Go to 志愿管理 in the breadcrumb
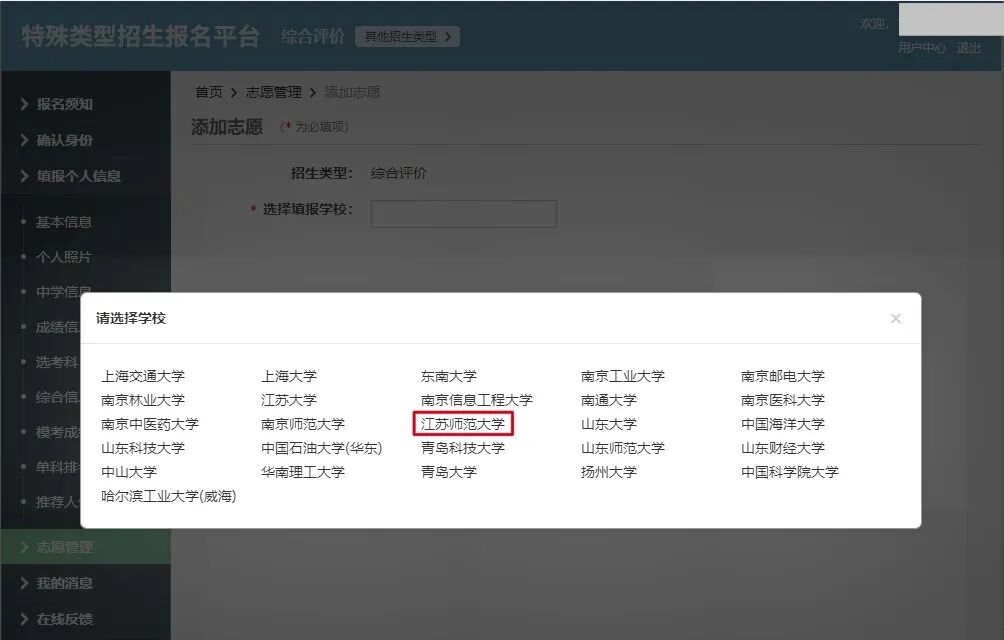1004x640 pixels. pyautogui.click(x=273, y=92)
